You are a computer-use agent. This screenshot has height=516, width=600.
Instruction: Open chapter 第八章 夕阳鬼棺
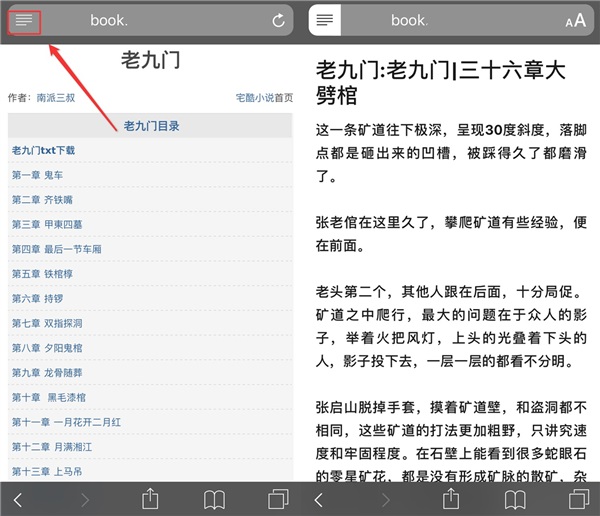[x=47, y=348]
